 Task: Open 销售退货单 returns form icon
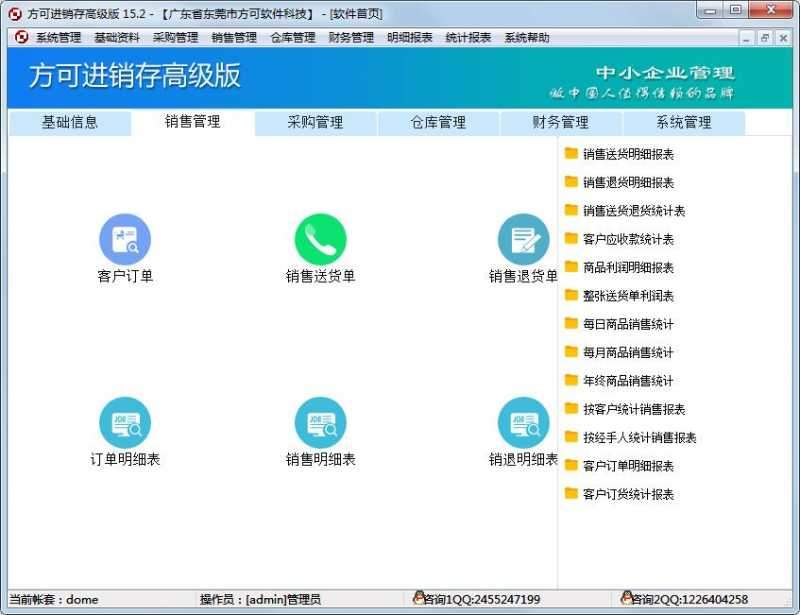pos(524,240)
